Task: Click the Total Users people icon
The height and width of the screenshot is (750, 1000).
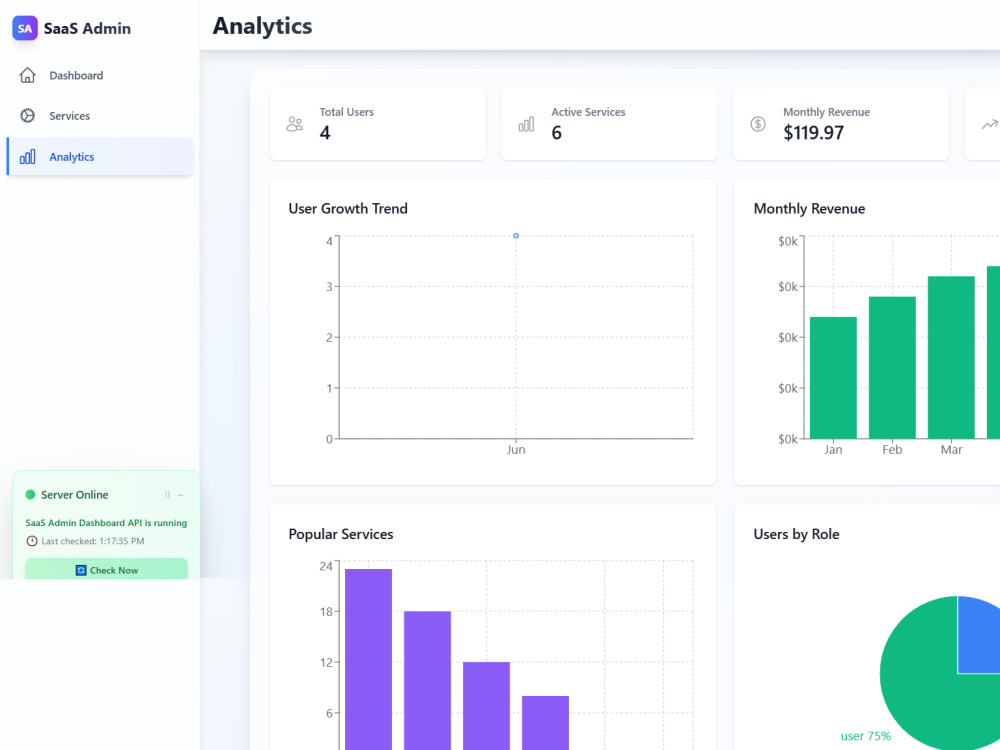Action: tap(295, 124)
